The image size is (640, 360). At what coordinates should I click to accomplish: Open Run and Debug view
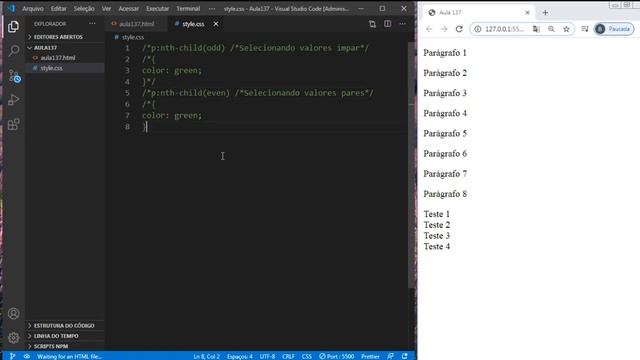pyautogui.click(x=13, y=100)
